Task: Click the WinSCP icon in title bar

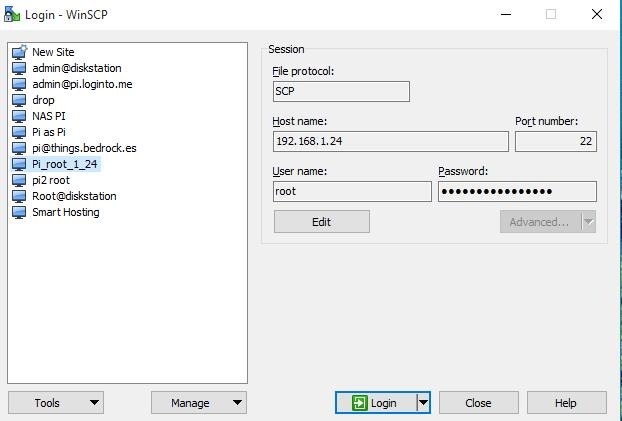Action: (x=10, y=14)
